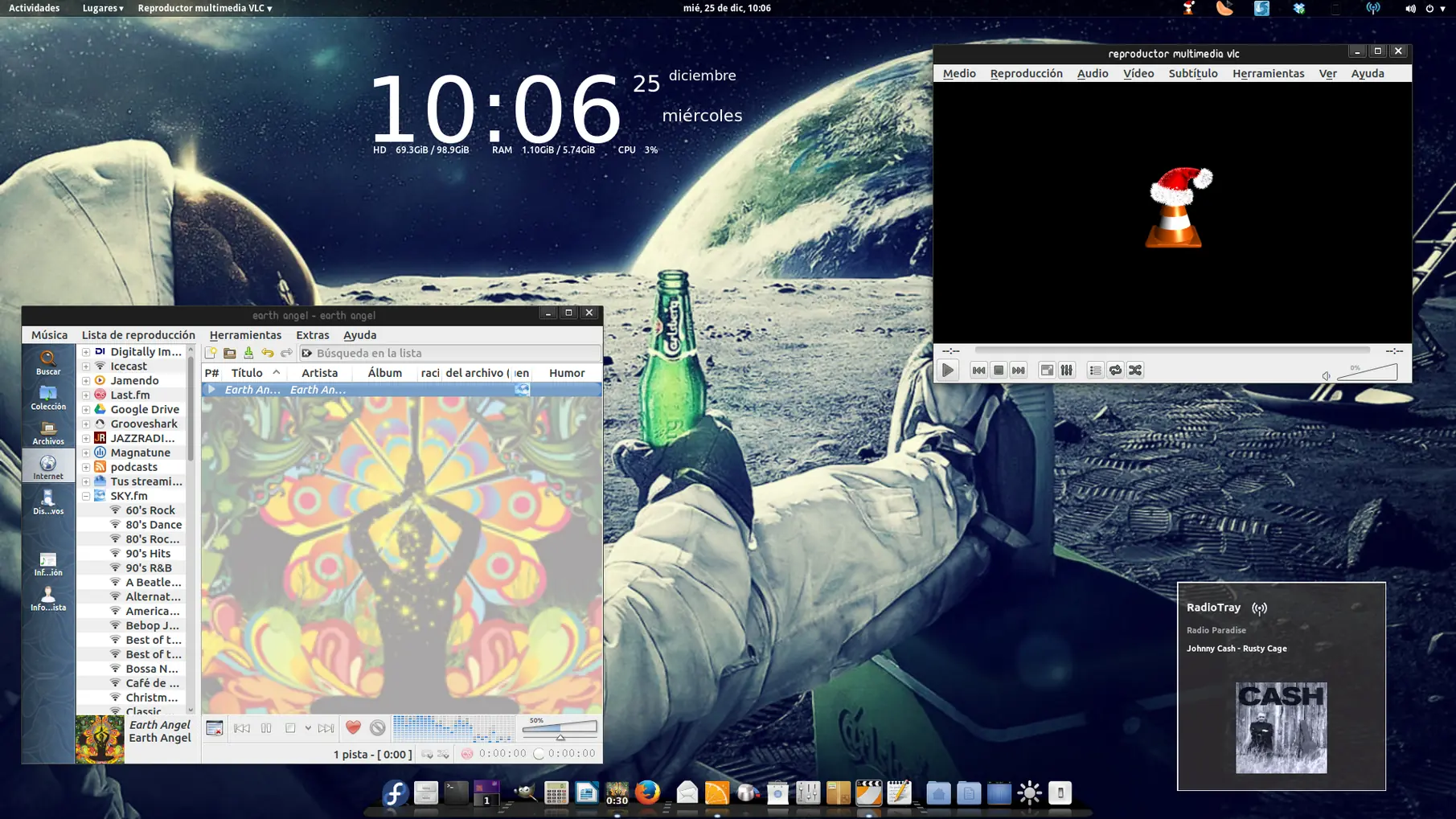Enable loop playback in VLC

tap(1115, 370)
